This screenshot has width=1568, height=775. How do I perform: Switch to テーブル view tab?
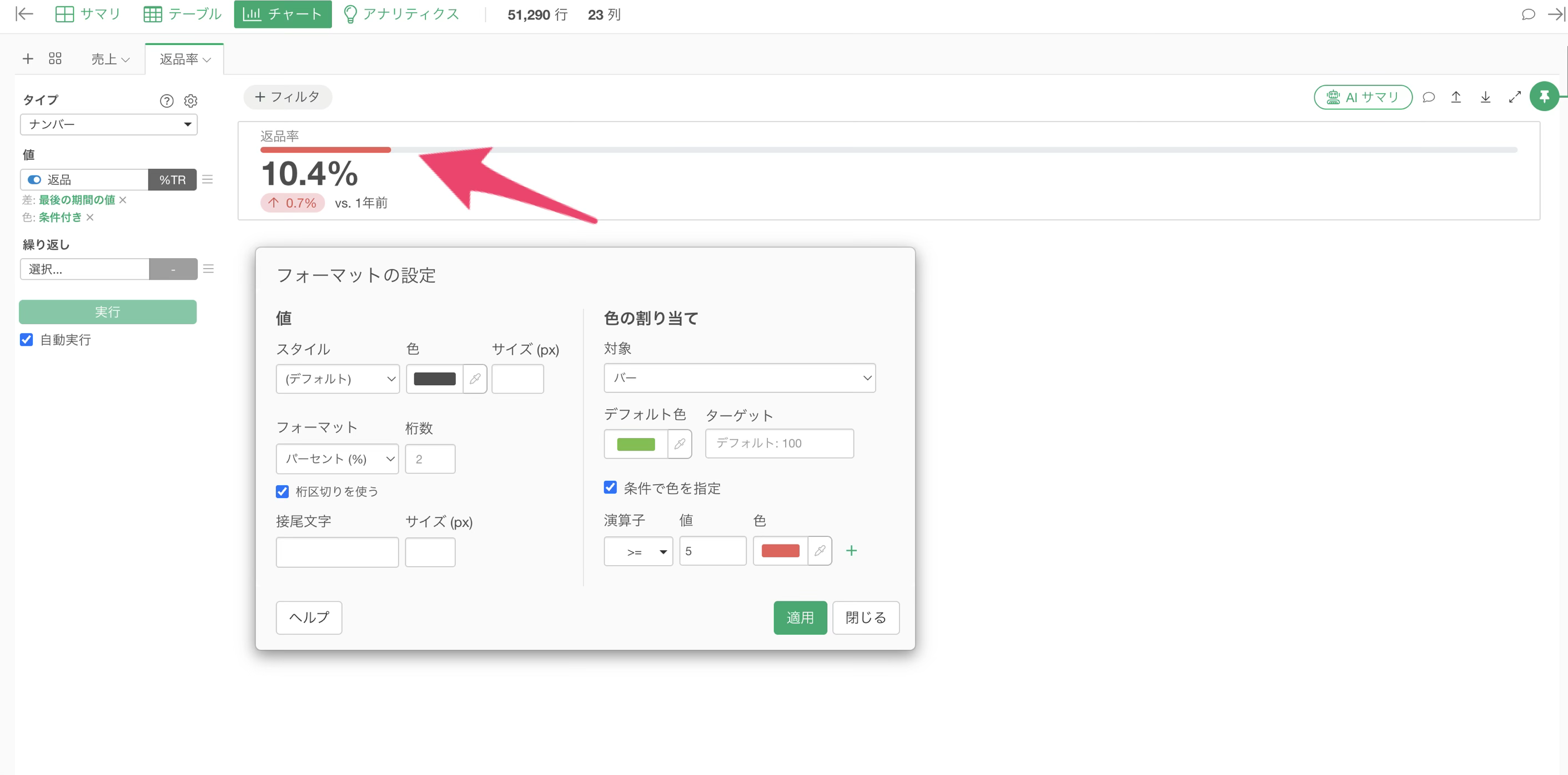(183, 14)
